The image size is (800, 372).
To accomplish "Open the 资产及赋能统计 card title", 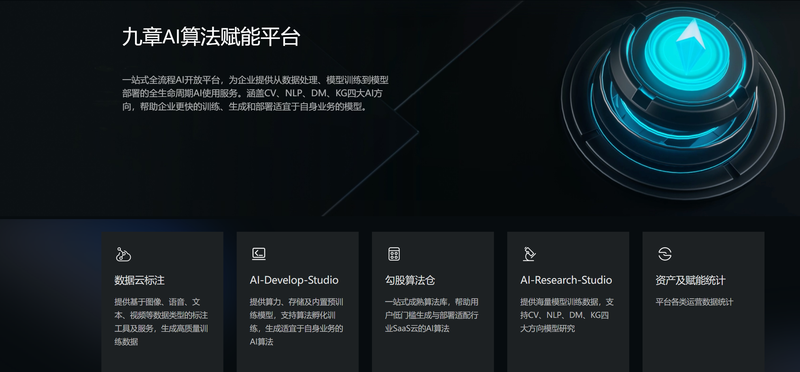I will coord(690,280).
